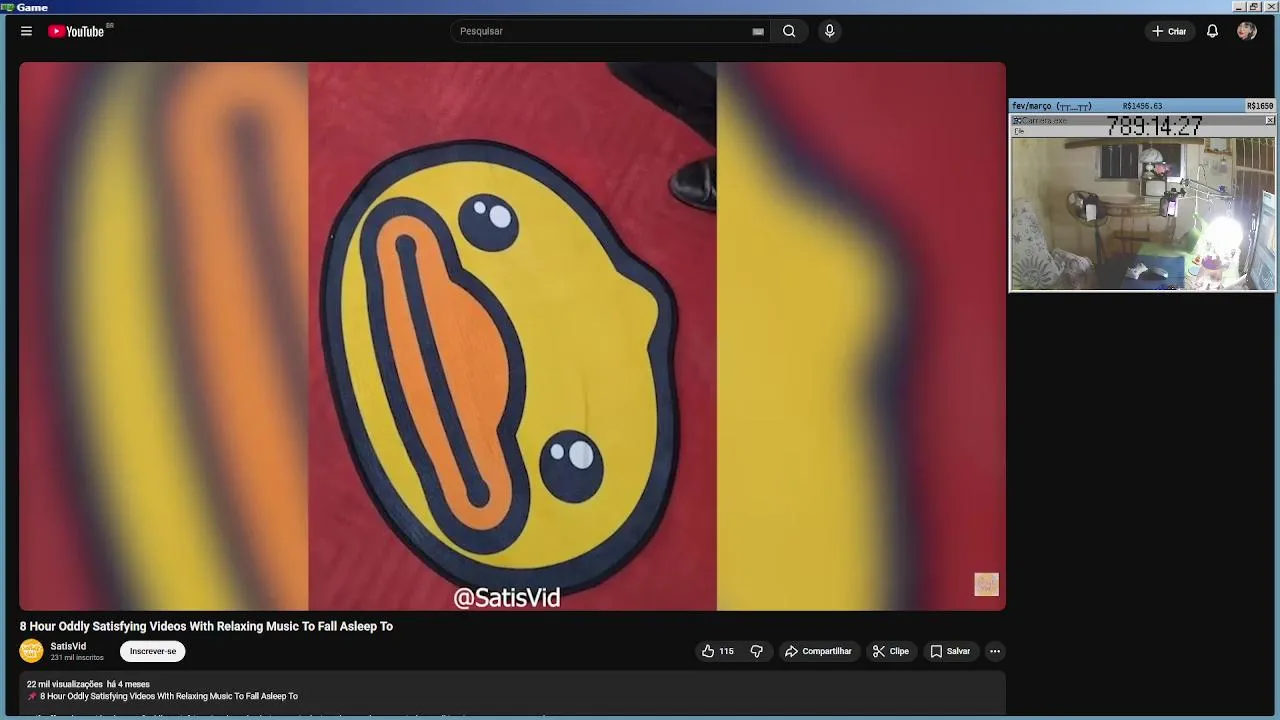Like the video with thumbs up

[718, 651]
